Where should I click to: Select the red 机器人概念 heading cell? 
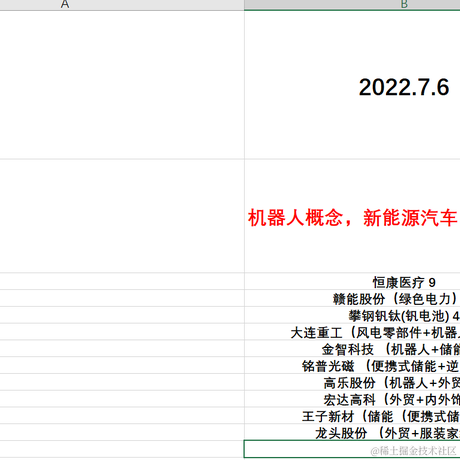[352, 216]
